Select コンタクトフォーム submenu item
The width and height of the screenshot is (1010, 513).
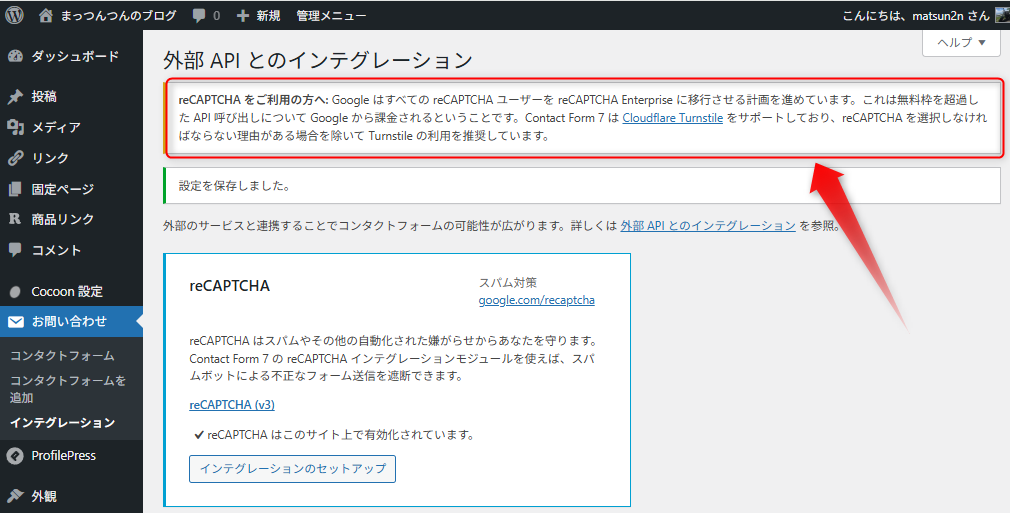(x=62, y=355)
